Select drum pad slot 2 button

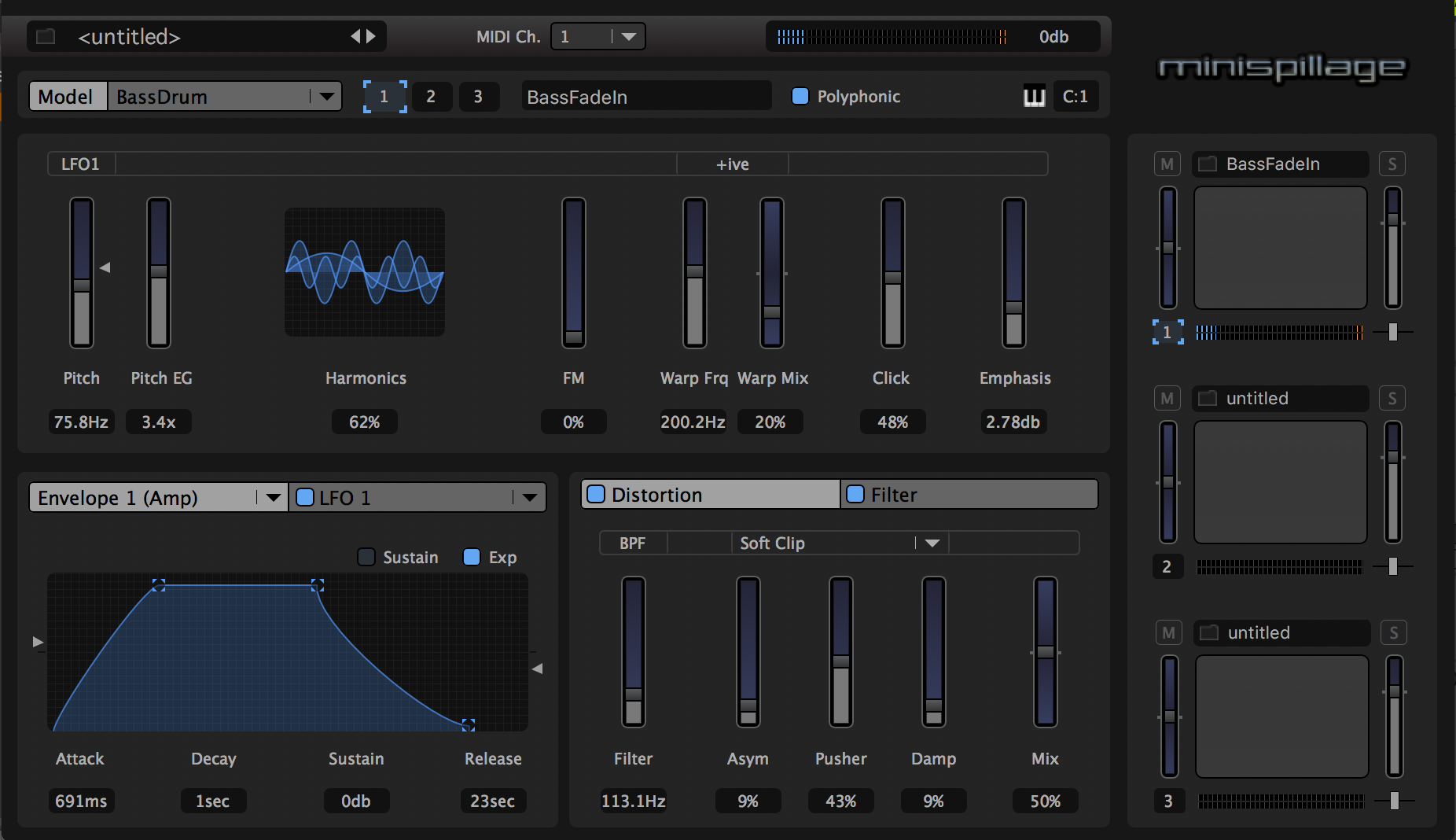[x=431, y=97]
